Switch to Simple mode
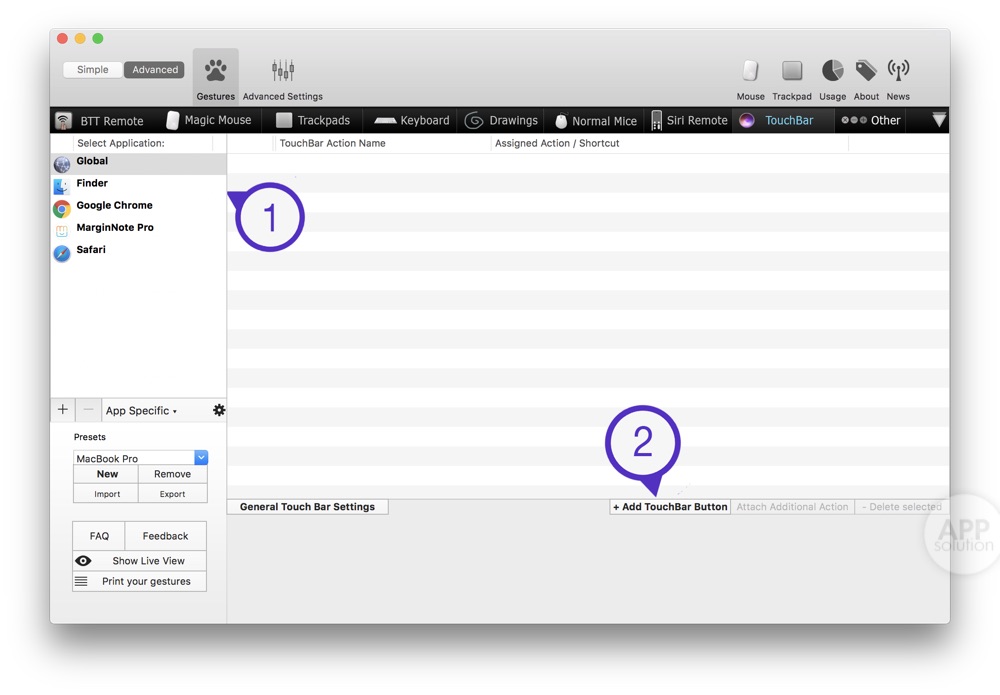The width and height of the screenshot is (1000, 695). (x=93, y=70)
